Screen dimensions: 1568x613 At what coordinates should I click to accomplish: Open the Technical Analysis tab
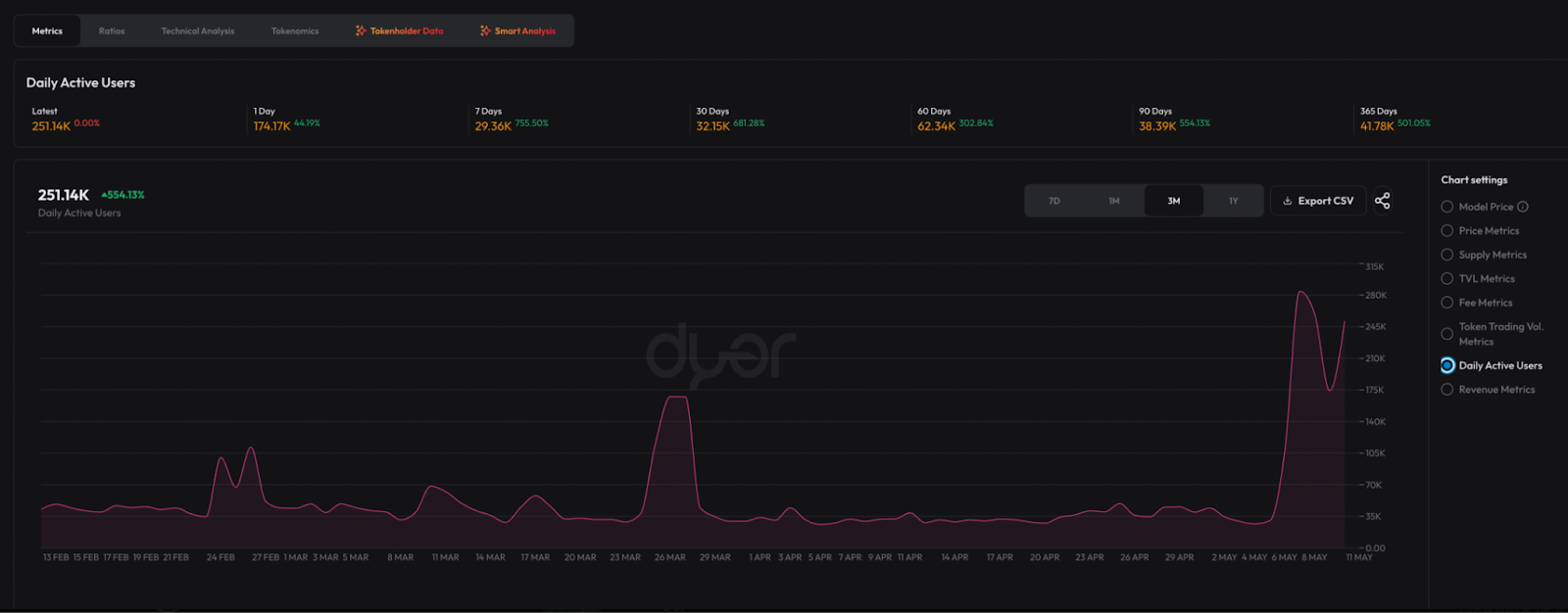(x=198, y=31)
